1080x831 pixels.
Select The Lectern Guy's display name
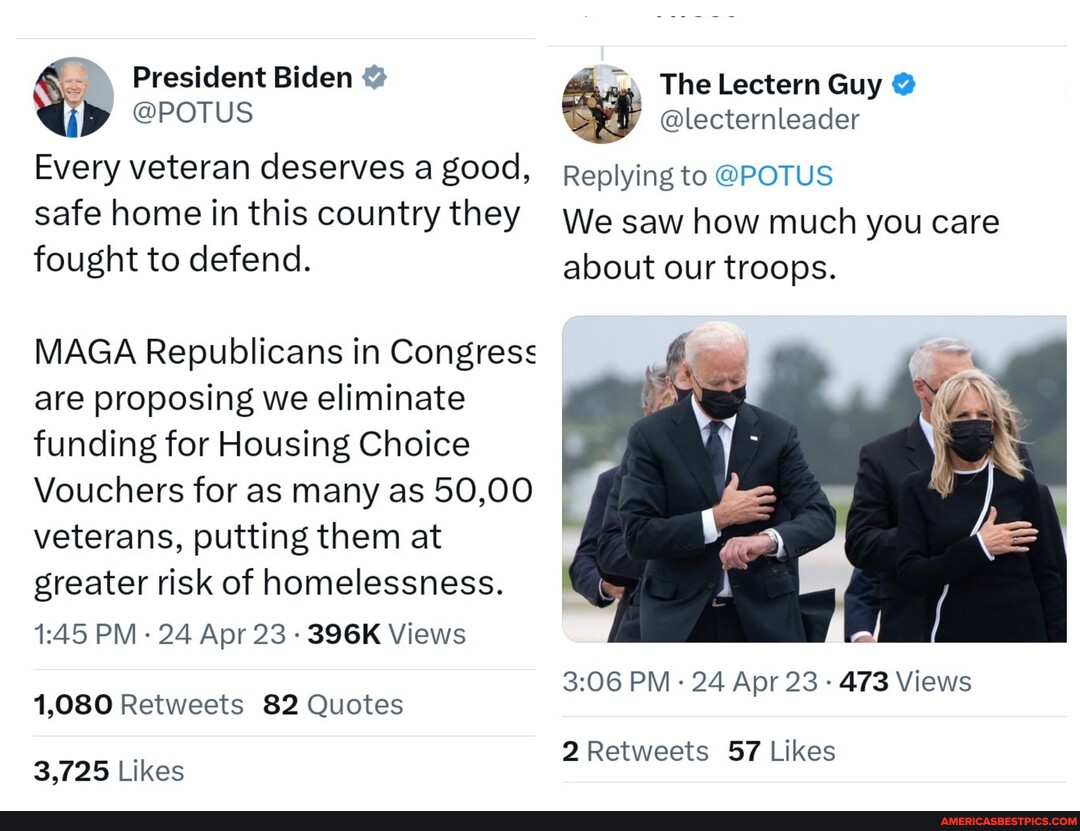[x=770, y=84]
